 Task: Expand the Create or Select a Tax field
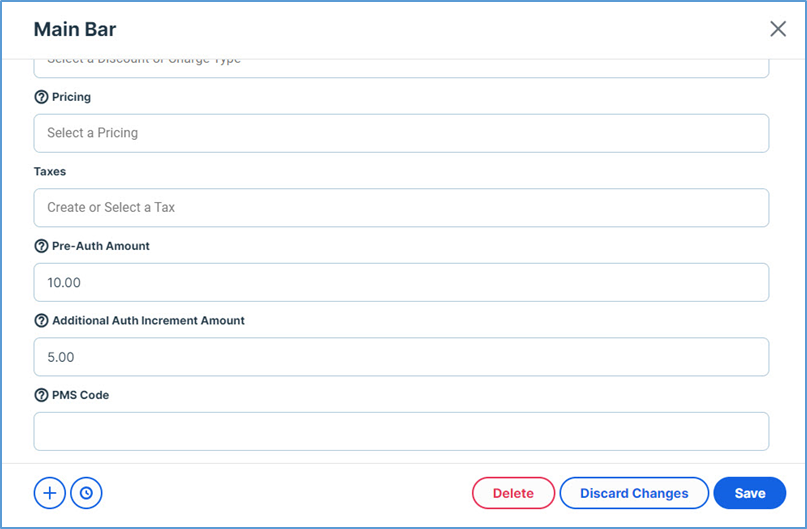click(401, 208)
